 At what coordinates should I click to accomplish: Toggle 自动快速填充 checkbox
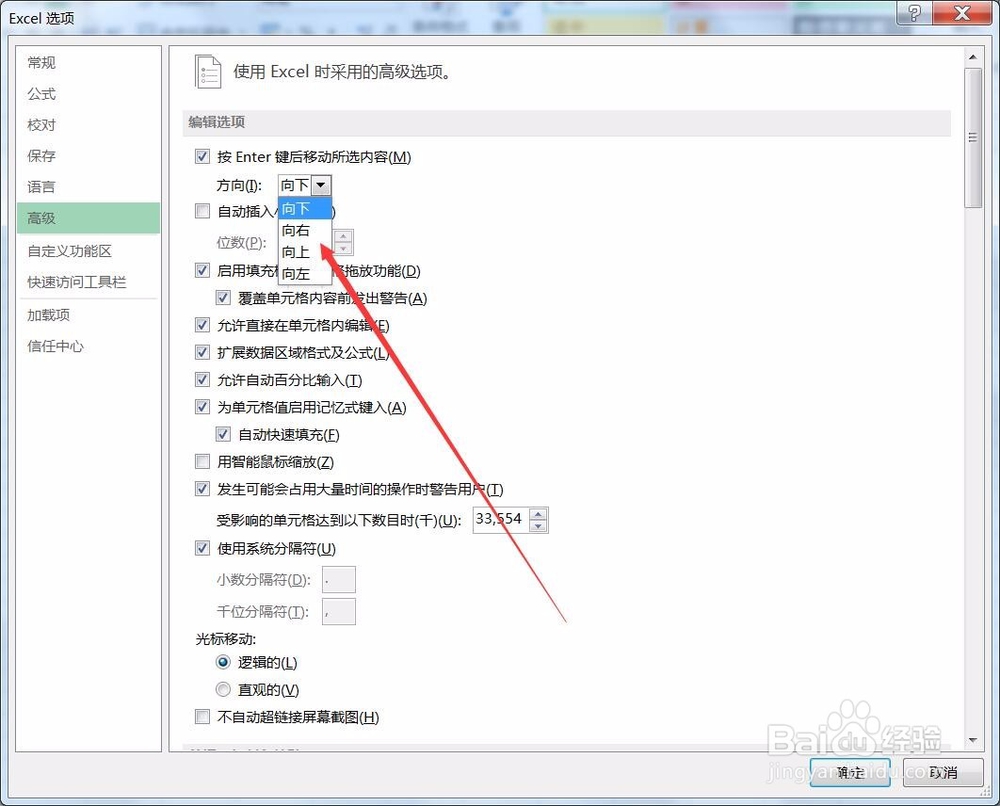(x=223, y=434)
